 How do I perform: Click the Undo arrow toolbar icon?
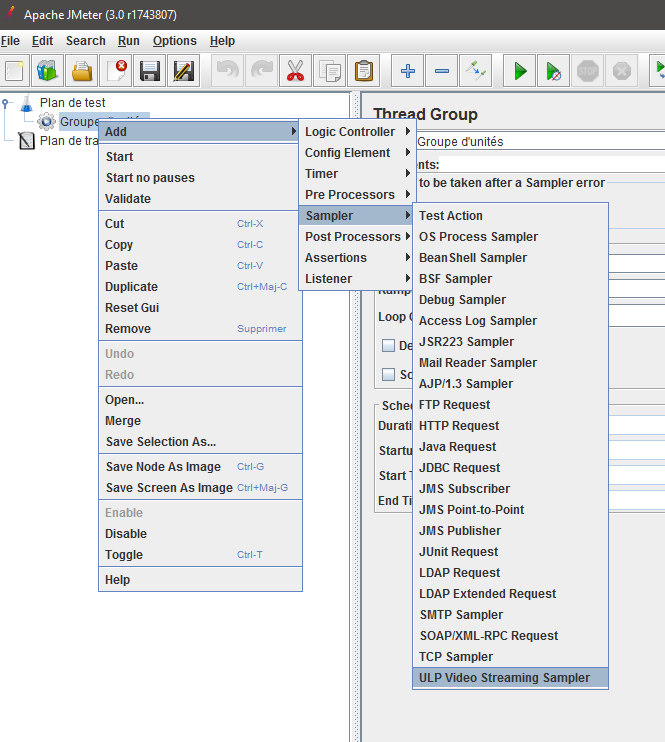click(x=227, y=71)
